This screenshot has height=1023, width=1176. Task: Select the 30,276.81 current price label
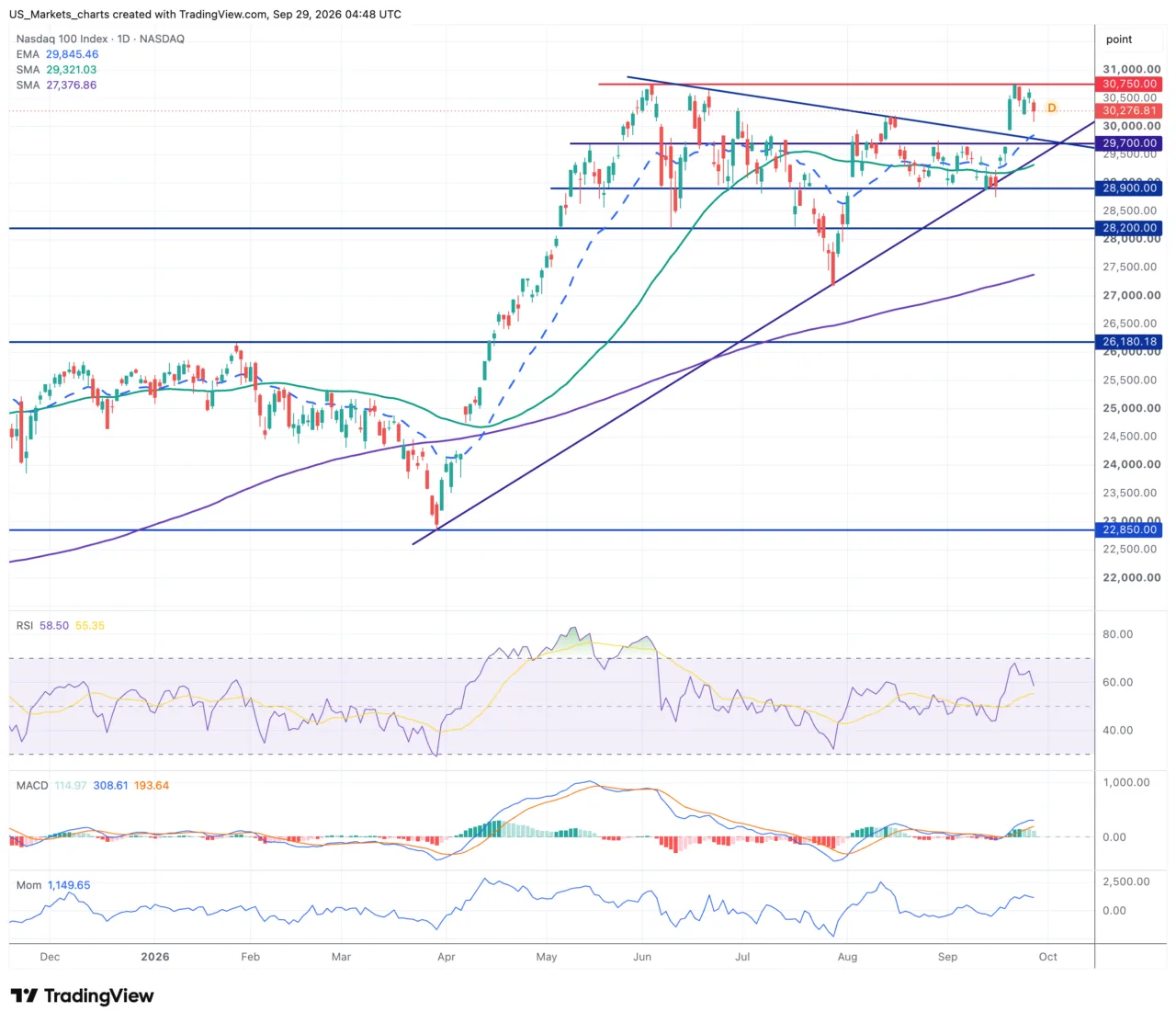(1130, 110)
